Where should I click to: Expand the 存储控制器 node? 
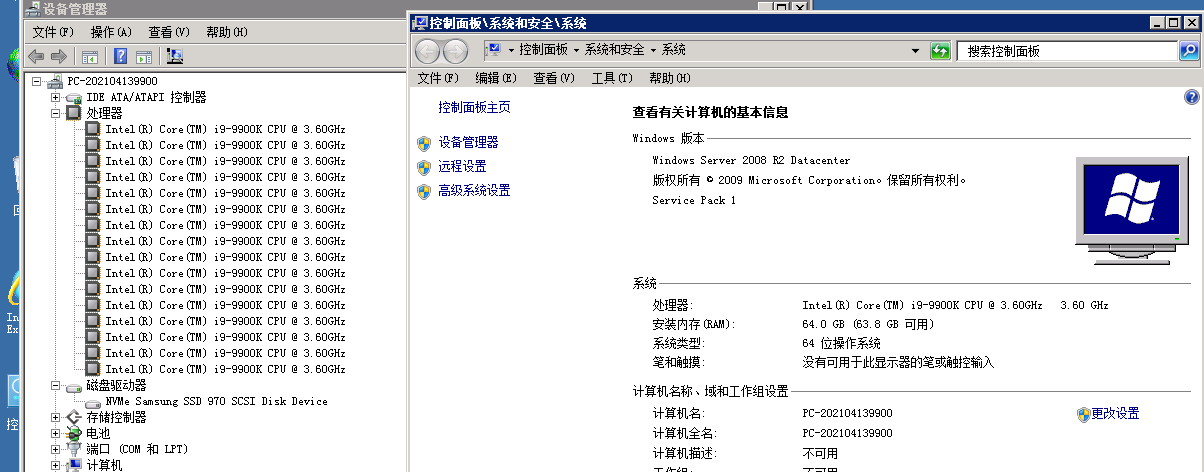[56, 418]
